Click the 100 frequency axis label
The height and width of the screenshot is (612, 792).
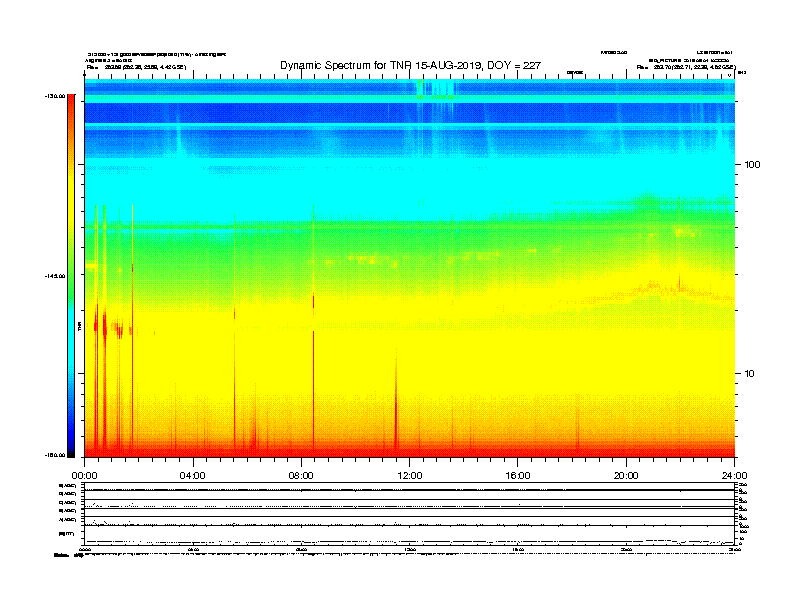point(752,165)
